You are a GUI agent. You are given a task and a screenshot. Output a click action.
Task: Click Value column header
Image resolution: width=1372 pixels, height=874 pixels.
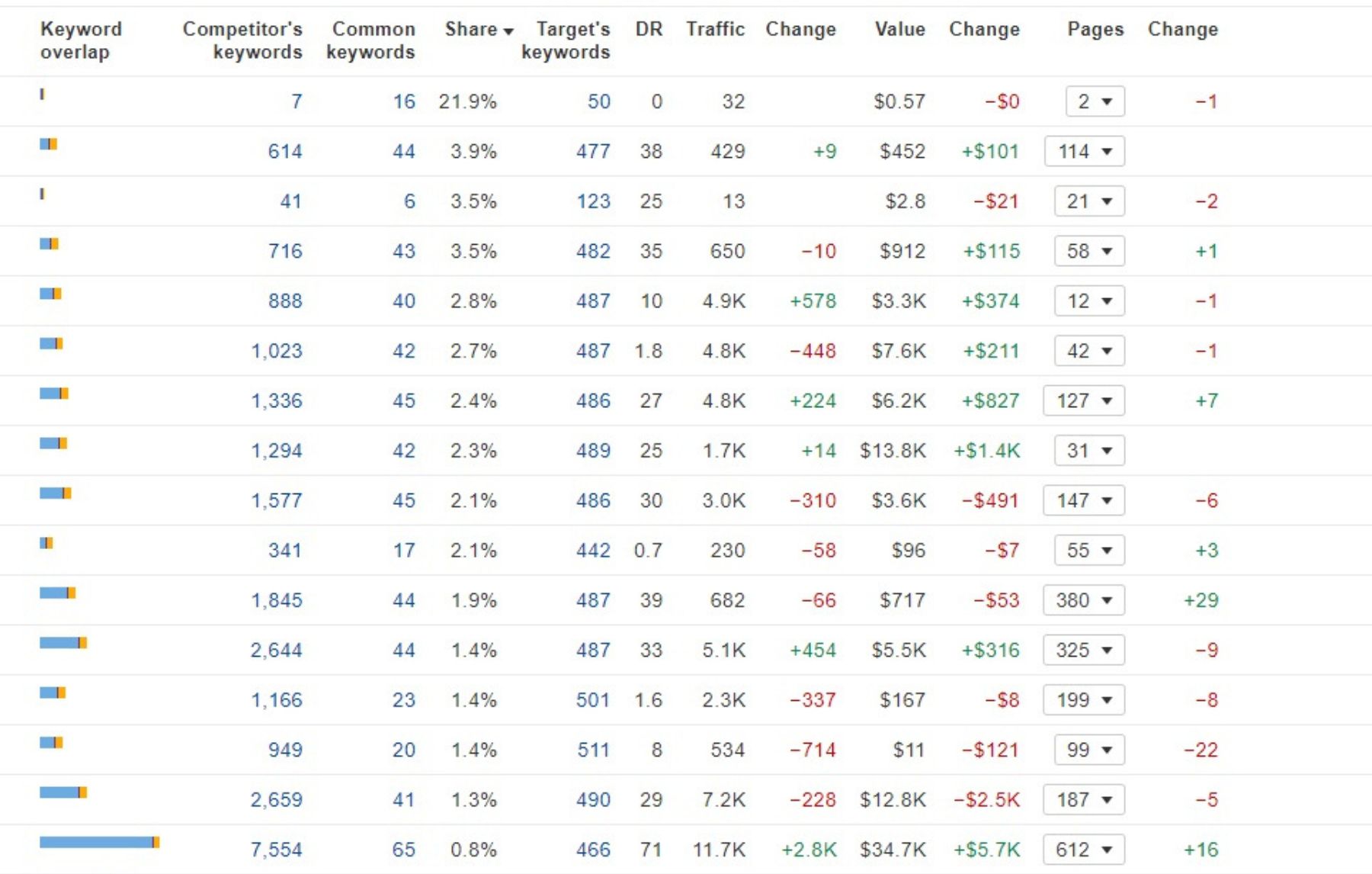[900, 29]
